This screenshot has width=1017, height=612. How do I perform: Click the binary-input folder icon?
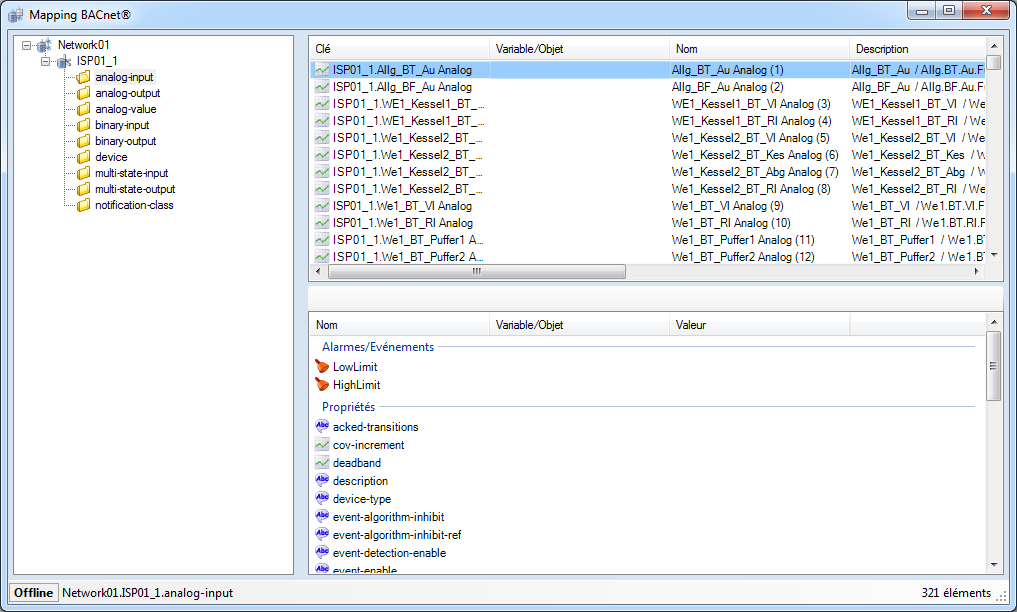(x=84, y=125)
